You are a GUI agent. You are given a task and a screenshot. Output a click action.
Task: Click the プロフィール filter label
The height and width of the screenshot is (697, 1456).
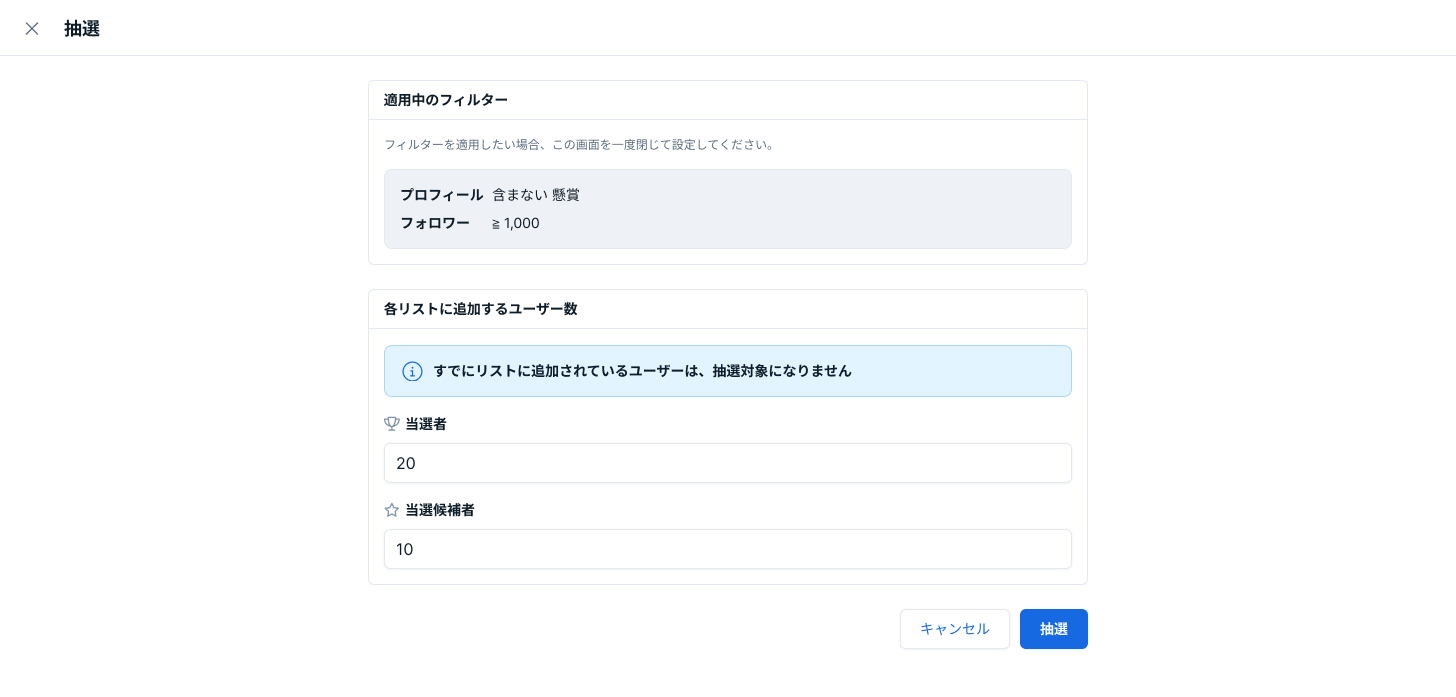tap(441, 195)
